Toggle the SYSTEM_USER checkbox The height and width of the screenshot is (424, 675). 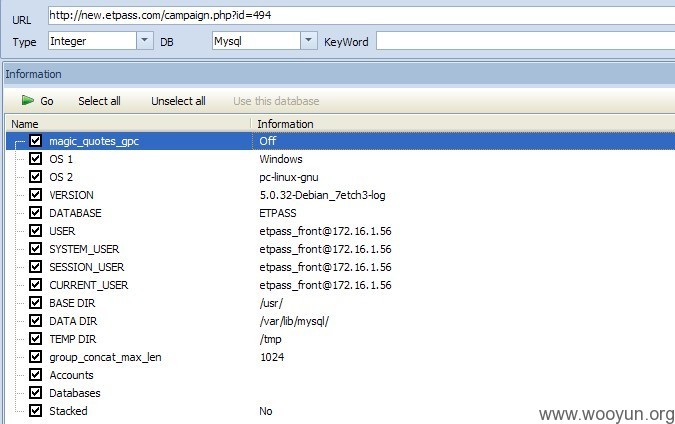pos(35,249)
